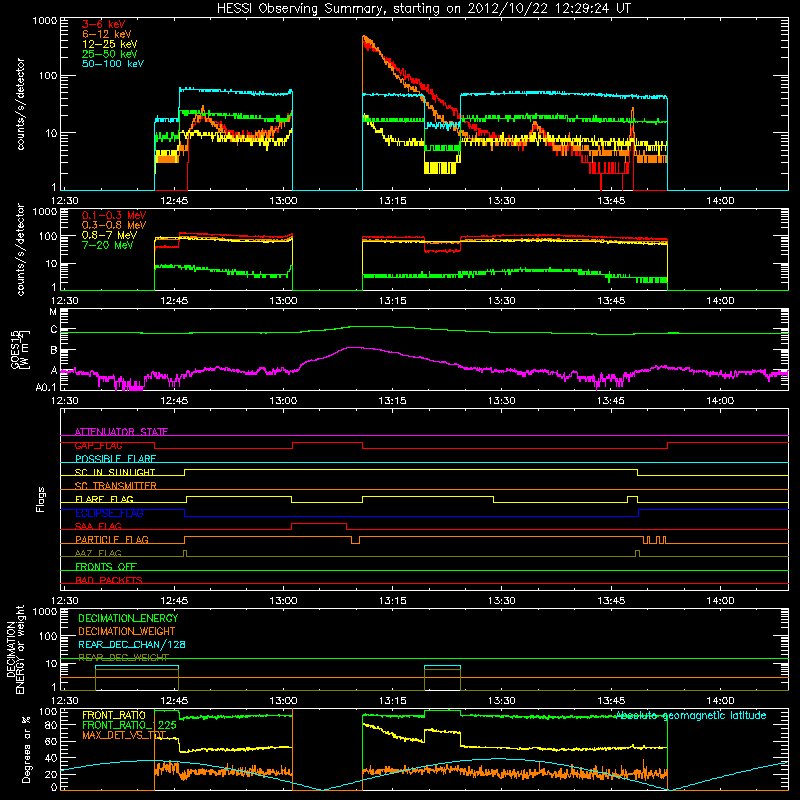The height and width of the screenshot is (800, 800).
Task: Click the 14:00 tick label under the GOES15 panel
Action: tap(720, 401)
